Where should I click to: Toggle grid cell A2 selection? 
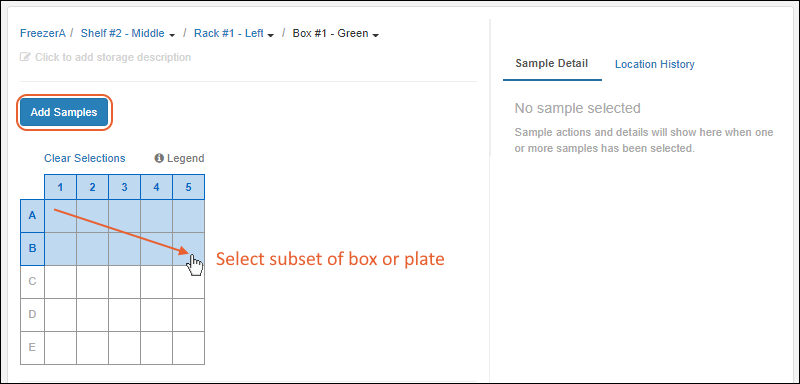tap(92, 216)
